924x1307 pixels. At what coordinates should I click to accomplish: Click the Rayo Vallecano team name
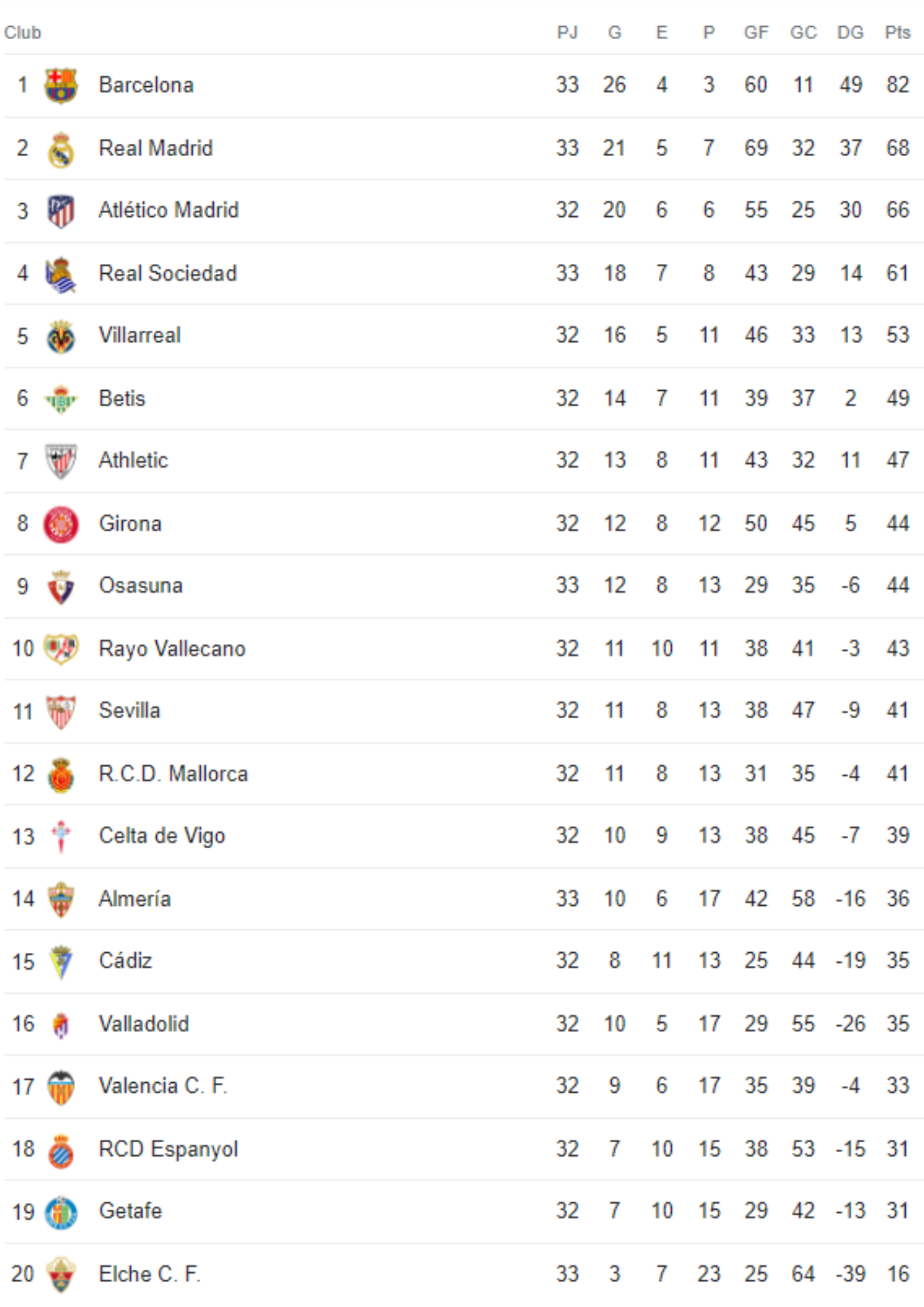point(172,648)
